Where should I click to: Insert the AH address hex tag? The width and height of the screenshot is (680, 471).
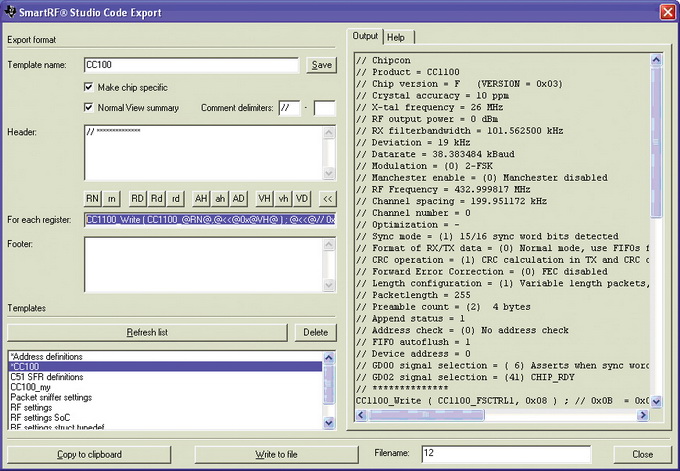pyautogui.click(x=201, y=199)
